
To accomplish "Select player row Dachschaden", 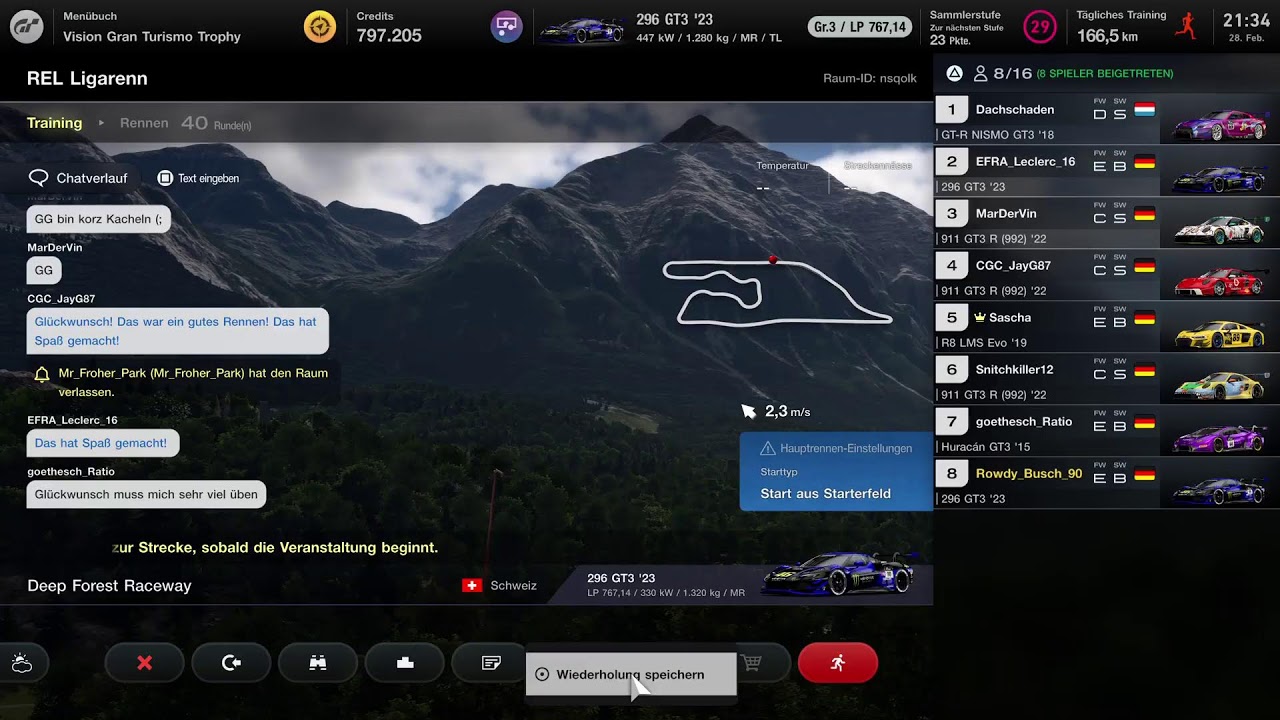I will pyautogui.click(x=1107, y=119).
